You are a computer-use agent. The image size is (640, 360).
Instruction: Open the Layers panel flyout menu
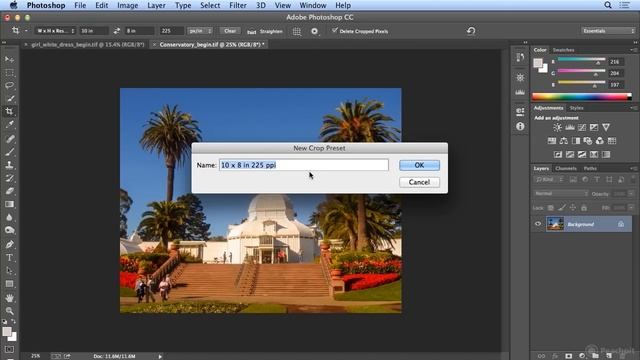click(x=633, y=168)
